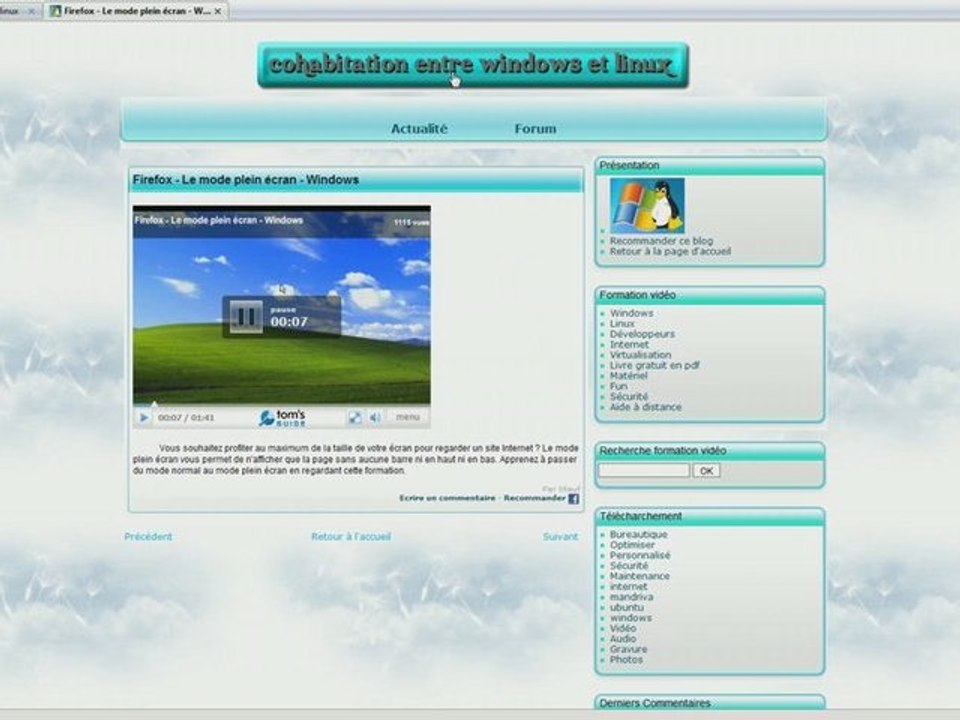Open Windows under Formation vidéo
The width and height of the screenshot is (960, 720).
(631, 313)
